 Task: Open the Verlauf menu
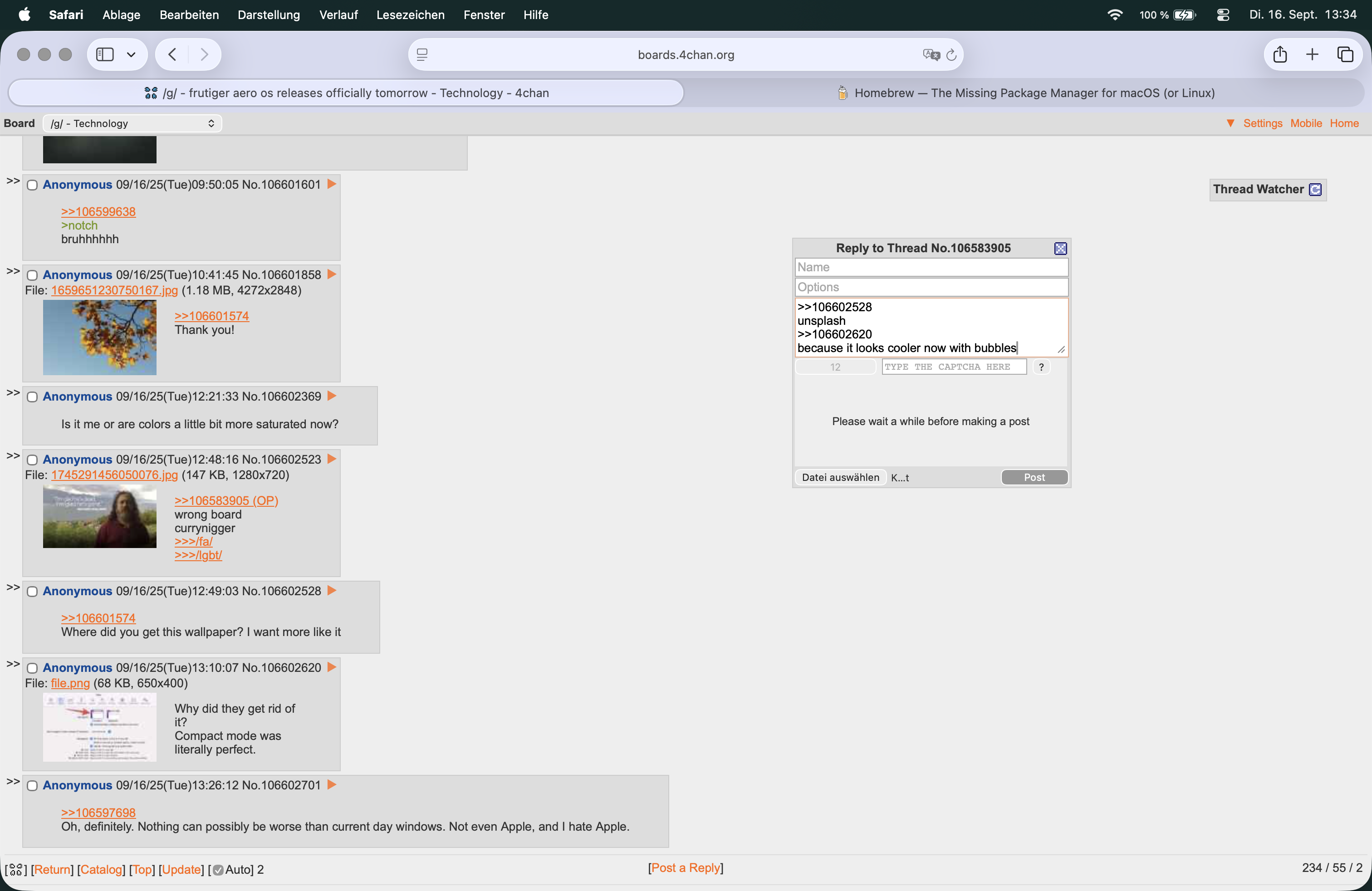coord(338,15)
